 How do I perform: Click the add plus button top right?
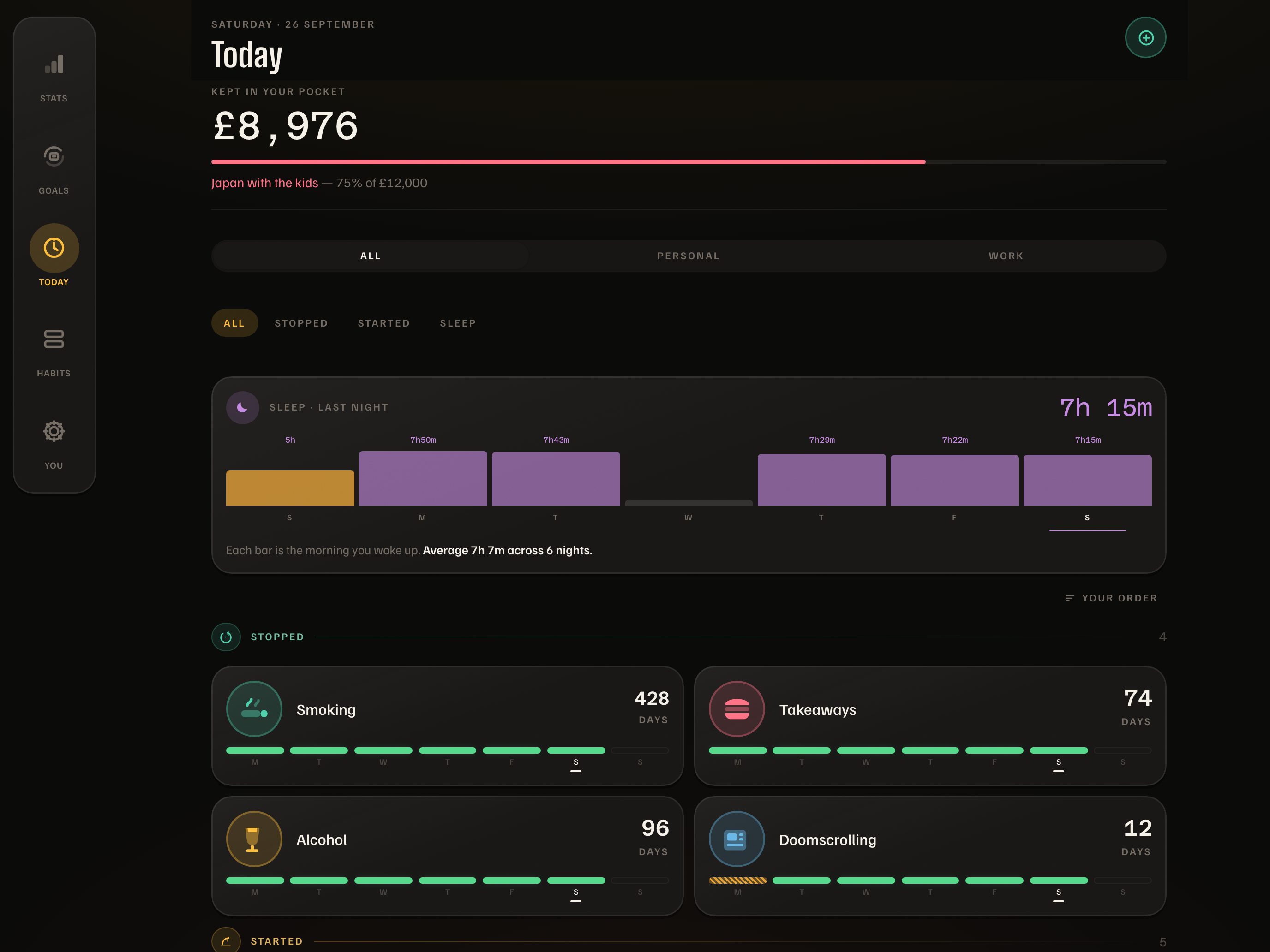point(1145,38)
